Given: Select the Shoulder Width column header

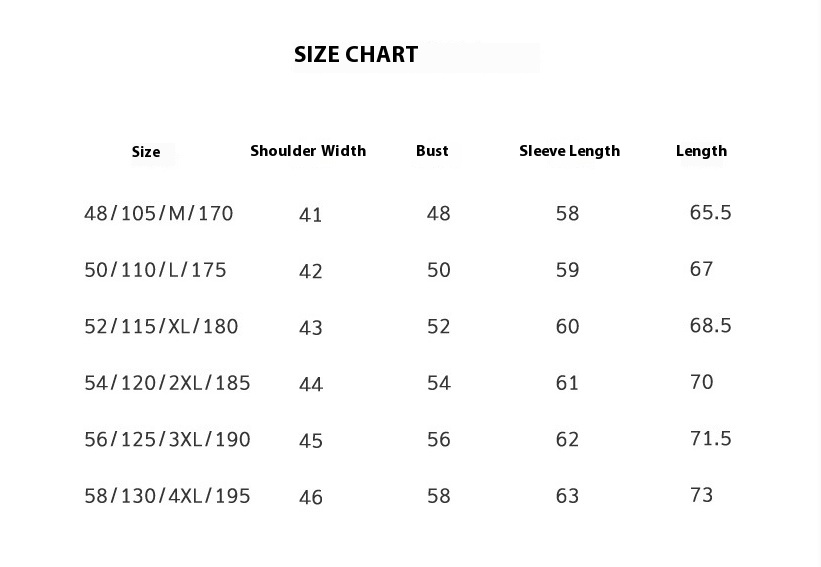Looking at the screenshot, I should point(308,151).
